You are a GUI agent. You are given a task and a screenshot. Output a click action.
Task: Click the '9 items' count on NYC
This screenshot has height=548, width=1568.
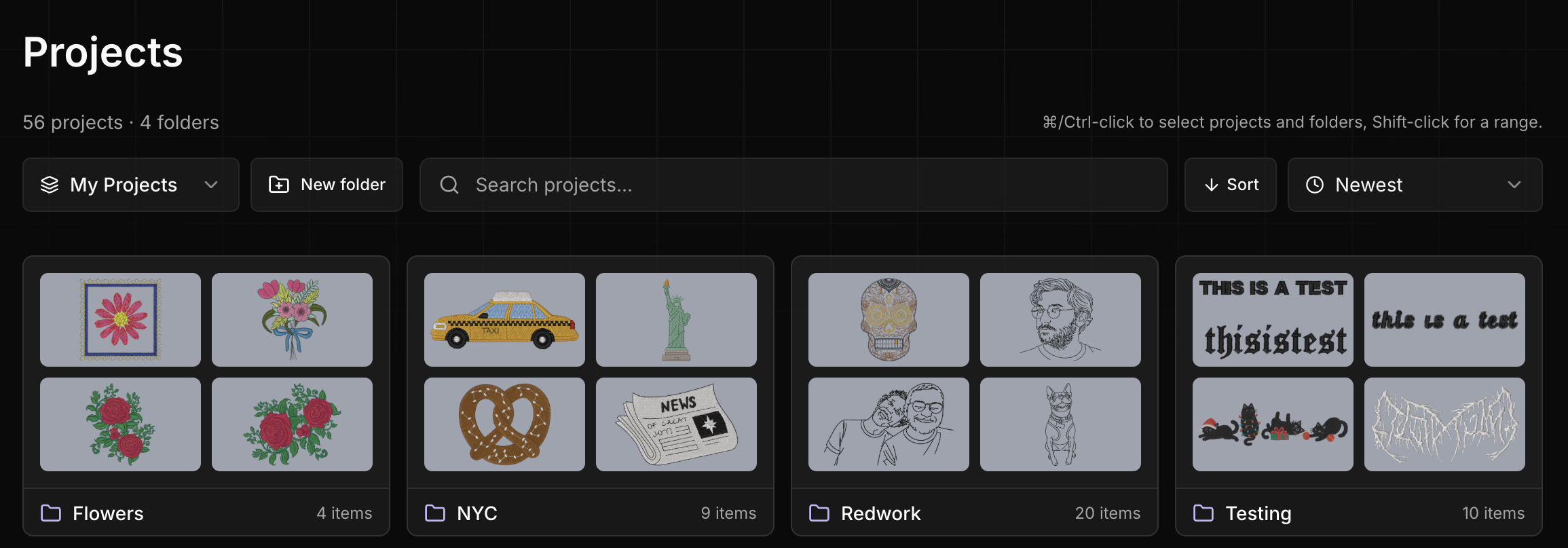(x=728, y=513)
